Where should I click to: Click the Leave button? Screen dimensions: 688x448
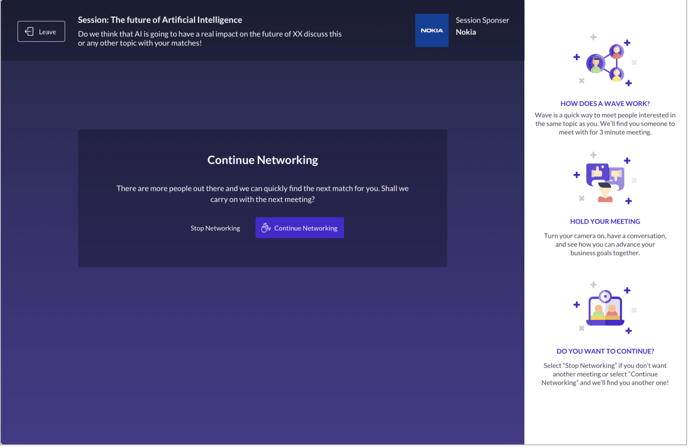pyautogui.click(x=41, y=32)
